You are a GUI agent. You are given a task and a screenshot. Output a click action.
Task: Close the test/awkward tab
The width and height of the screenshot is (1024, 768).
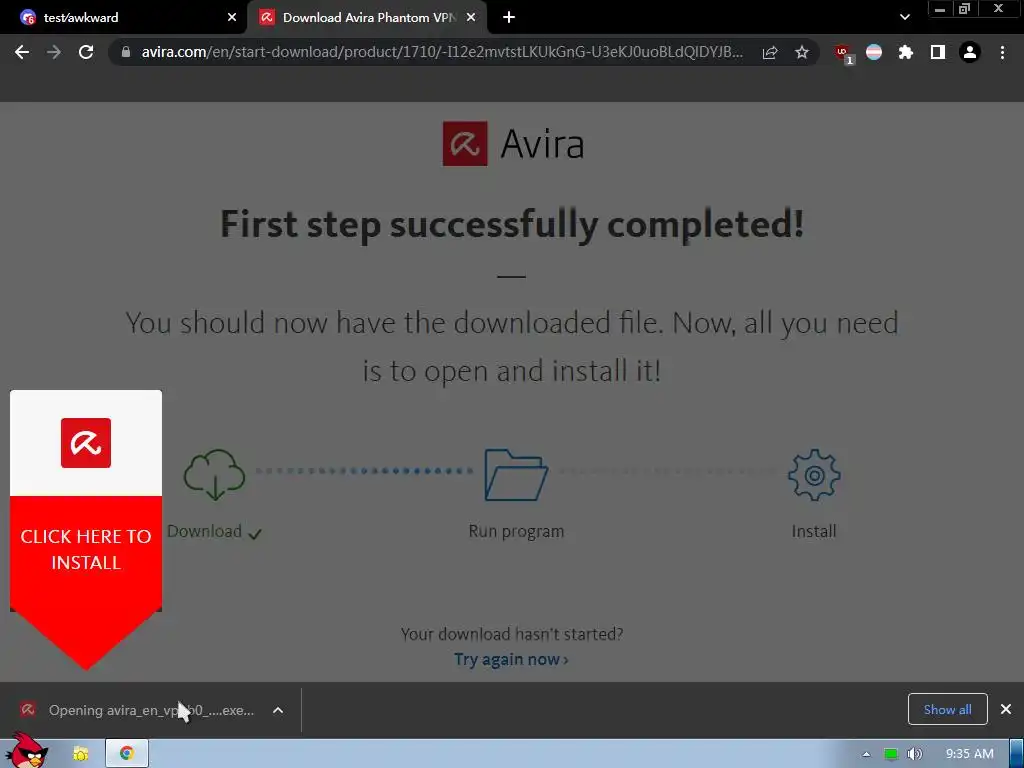[x=232, y=18]
